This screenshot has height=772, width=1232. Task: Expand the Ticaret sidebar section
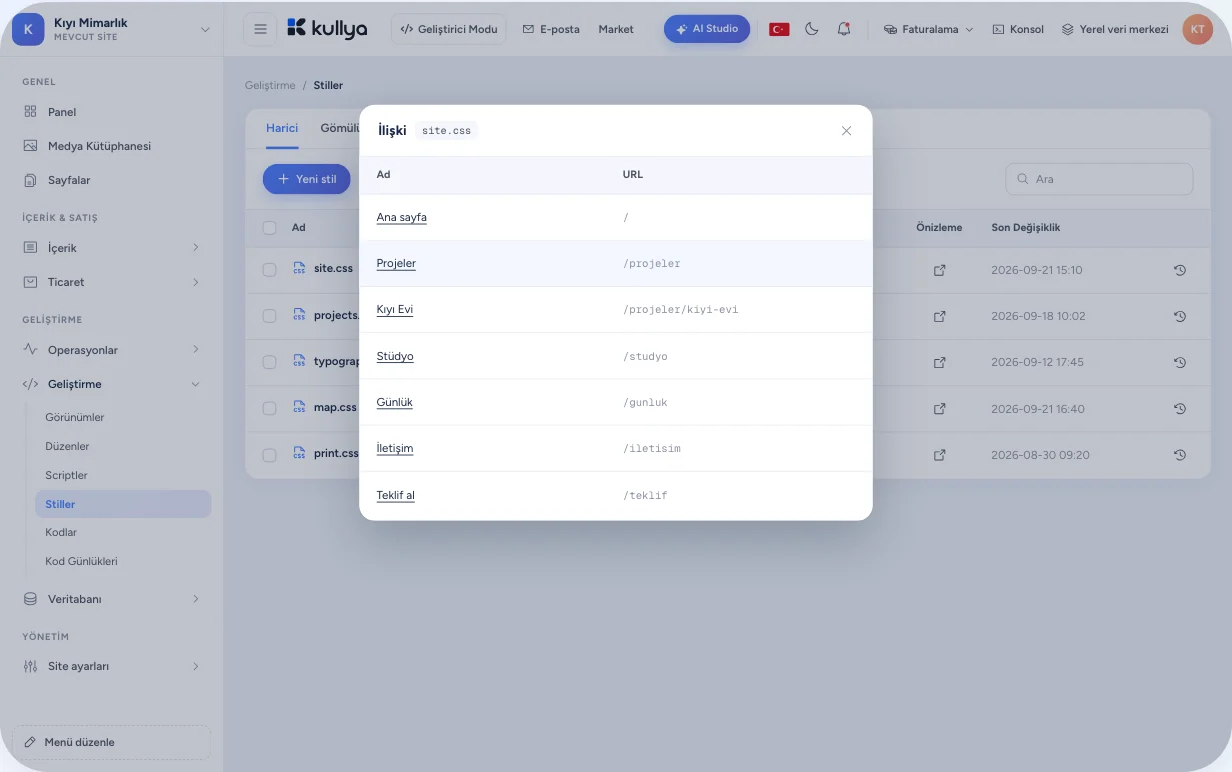coord(112,282)
